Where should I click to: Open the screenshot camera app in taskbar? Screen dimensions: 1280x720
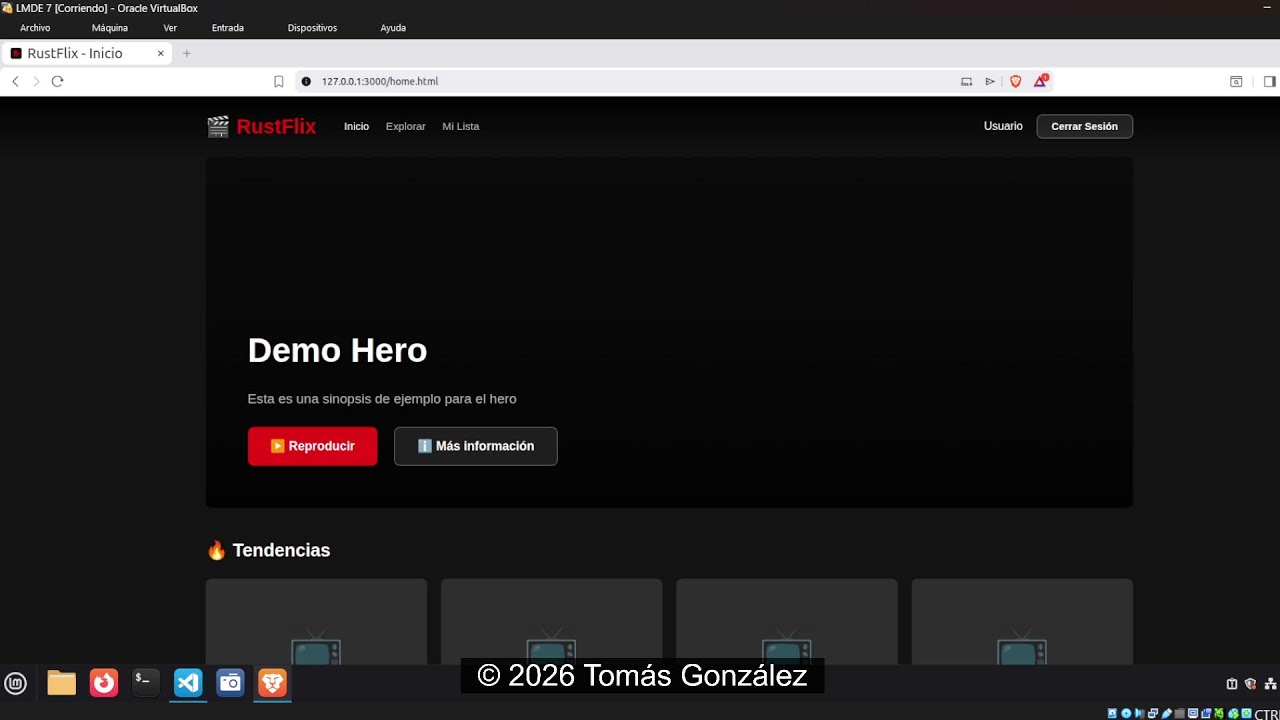(230, 683)
